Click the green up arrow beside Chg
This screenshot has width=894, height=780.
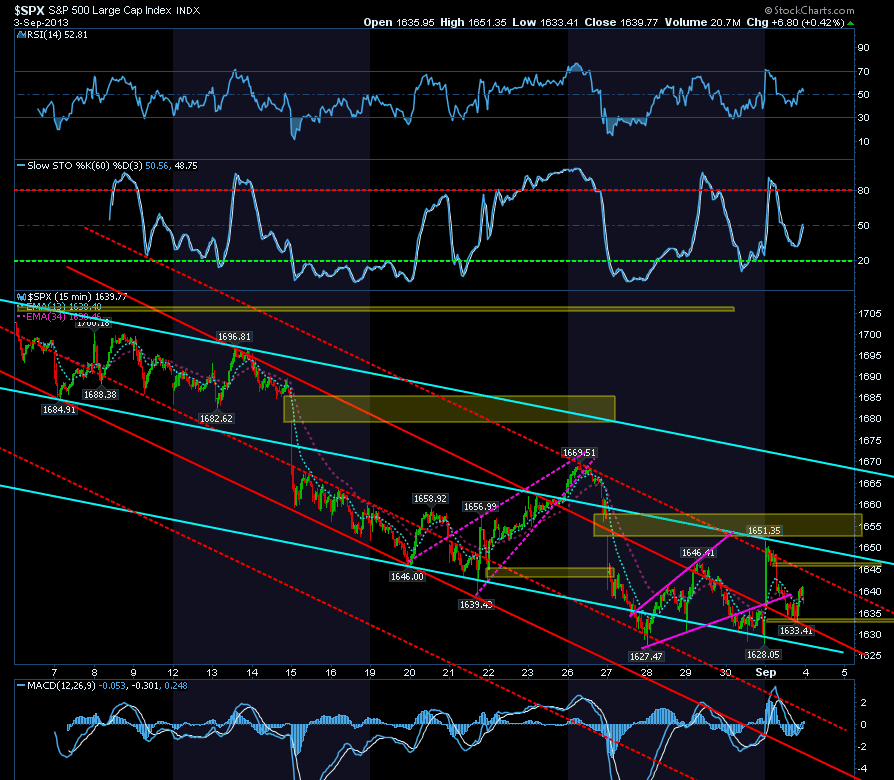[x=851, y=23]
